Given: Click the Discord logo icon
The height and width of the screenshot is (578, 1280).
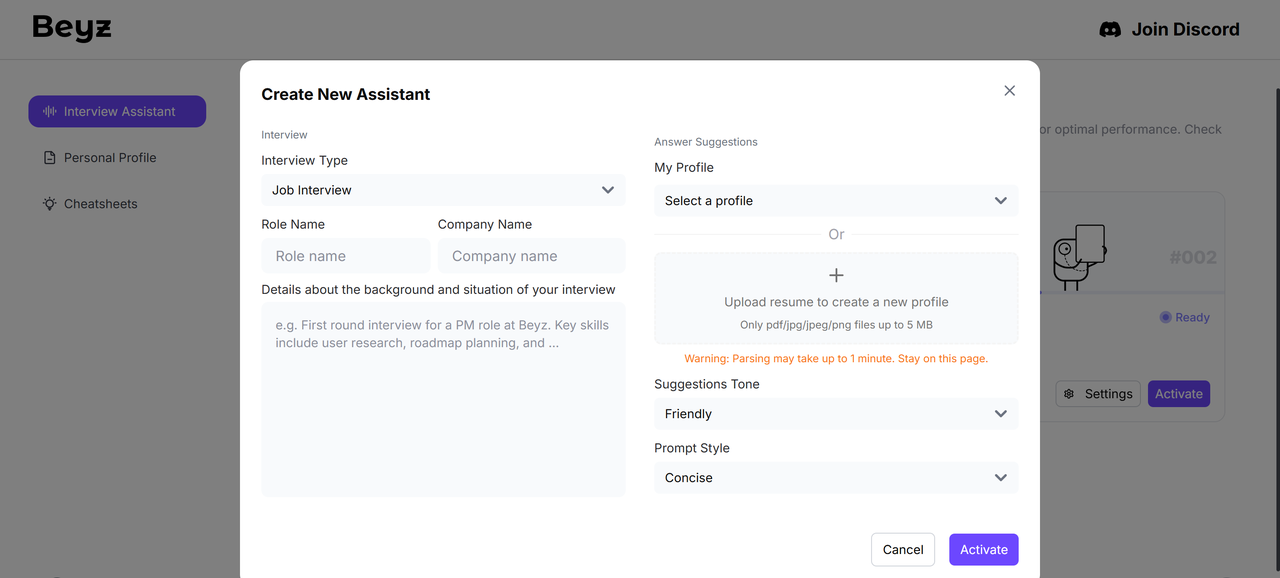Looking at the screenshot, I should (x=1110, y=30).
